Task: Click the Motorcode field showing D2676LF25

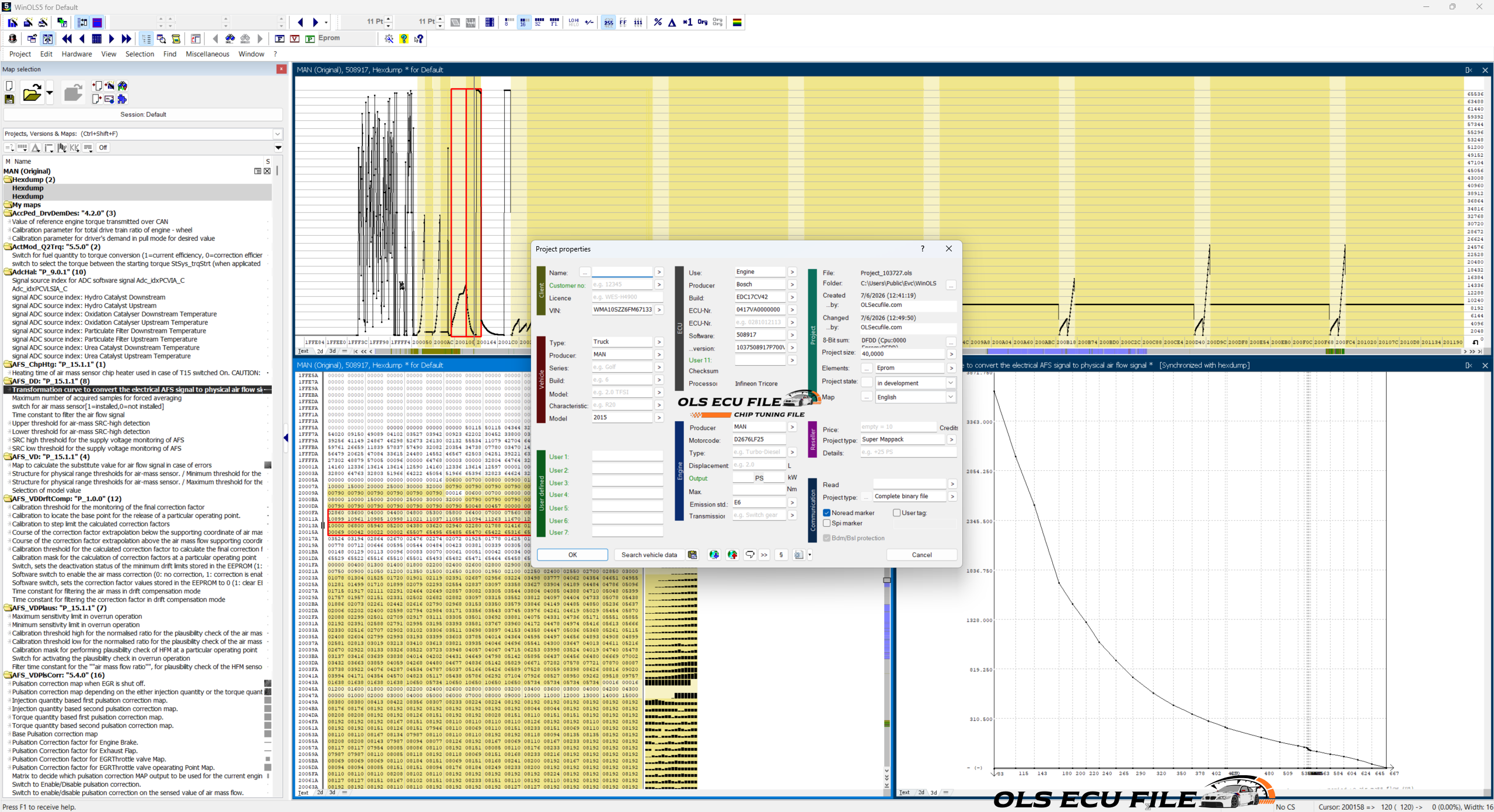Action: pyautogui.click(x=759, y=439)
